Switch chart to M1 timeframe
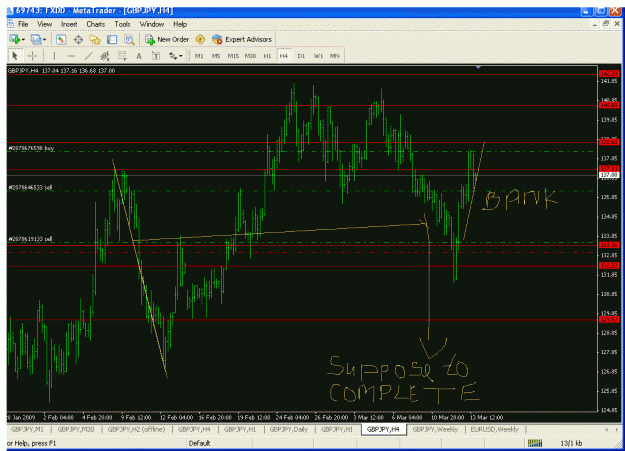 tap(199, 56)
